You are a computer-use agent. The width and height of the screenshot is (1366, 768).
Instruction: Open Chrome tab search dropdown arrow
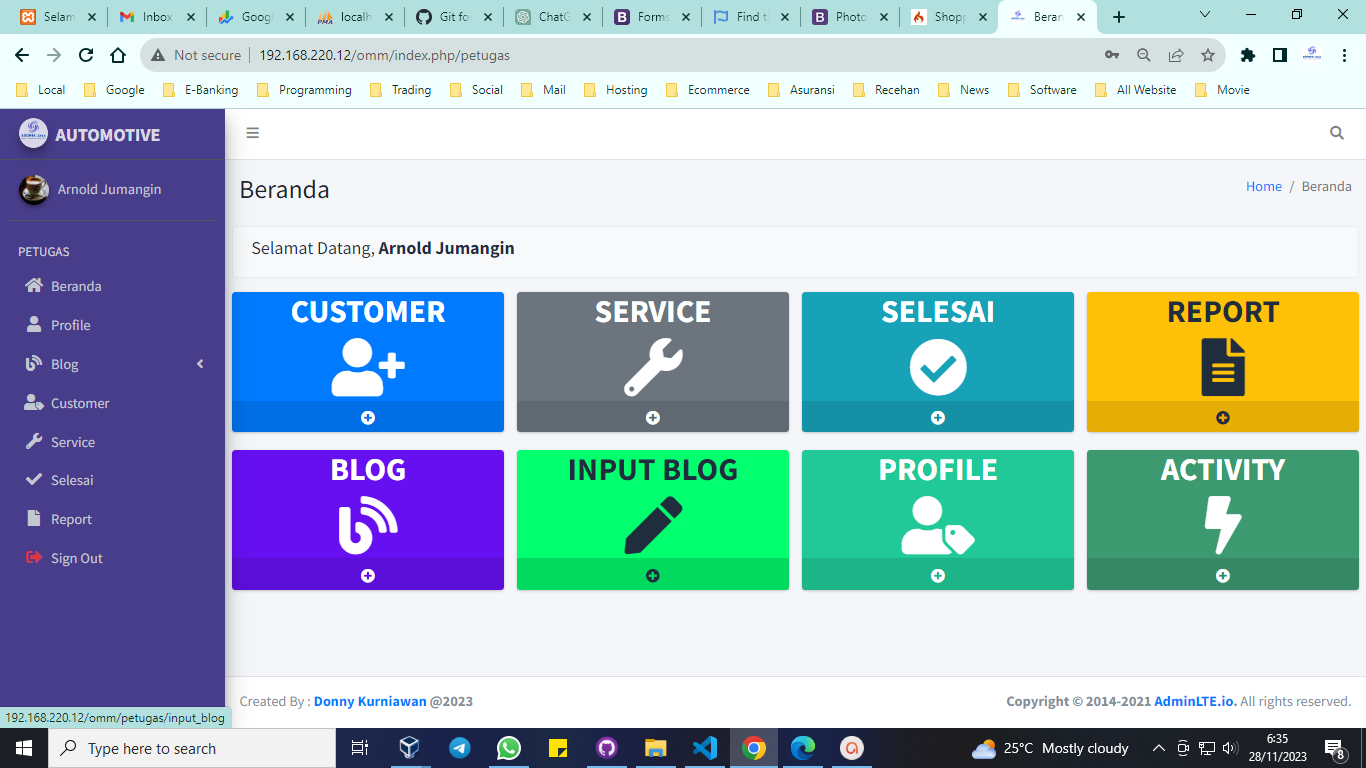click(1205, 15)
